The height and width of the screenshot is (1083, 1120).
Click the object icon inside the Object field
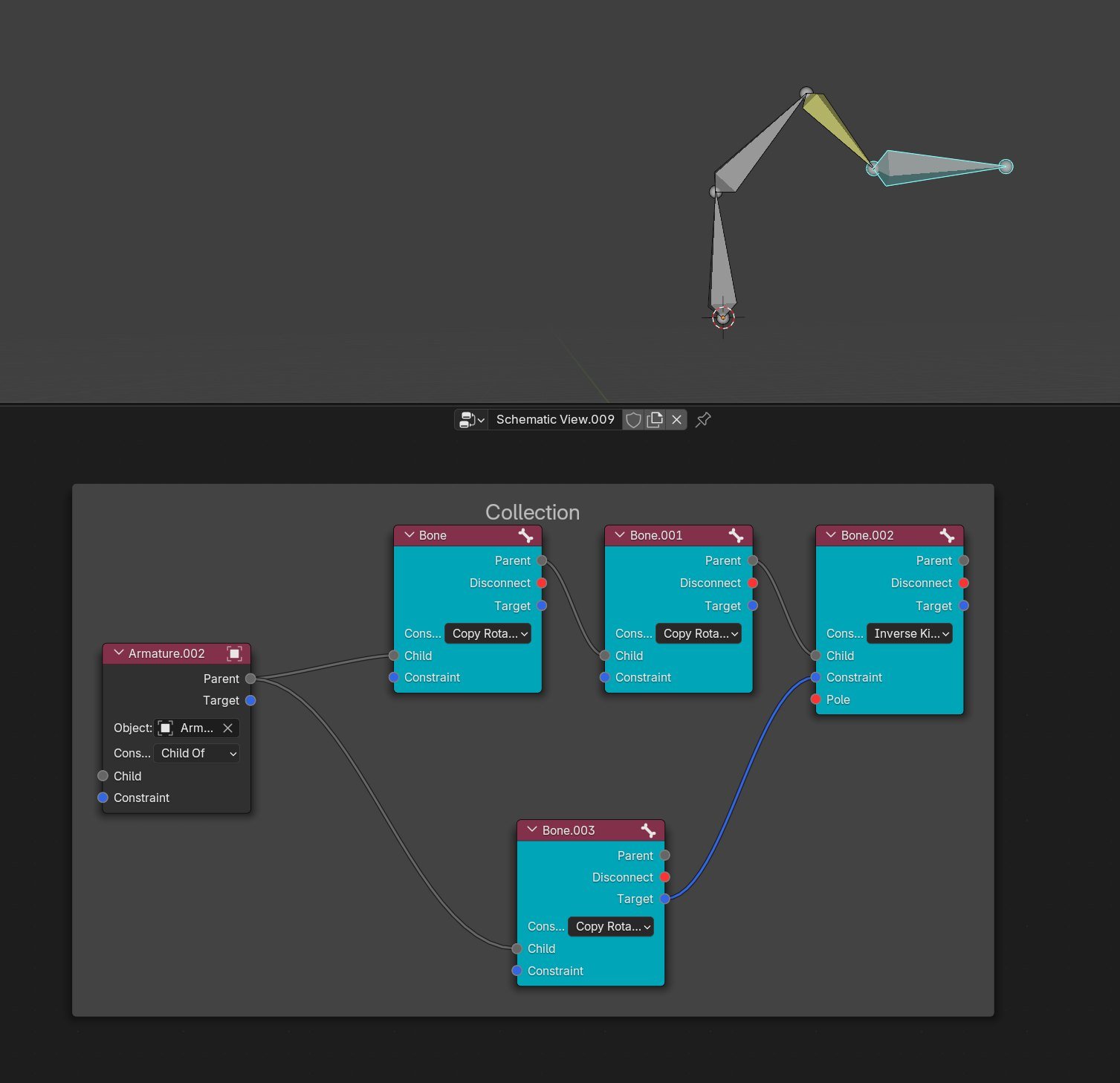pos(165,728)
